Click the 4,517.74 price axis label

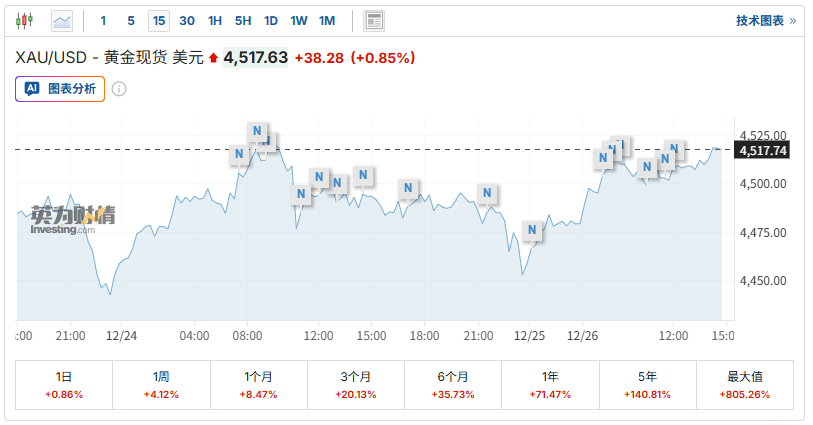tap(763, 150)
